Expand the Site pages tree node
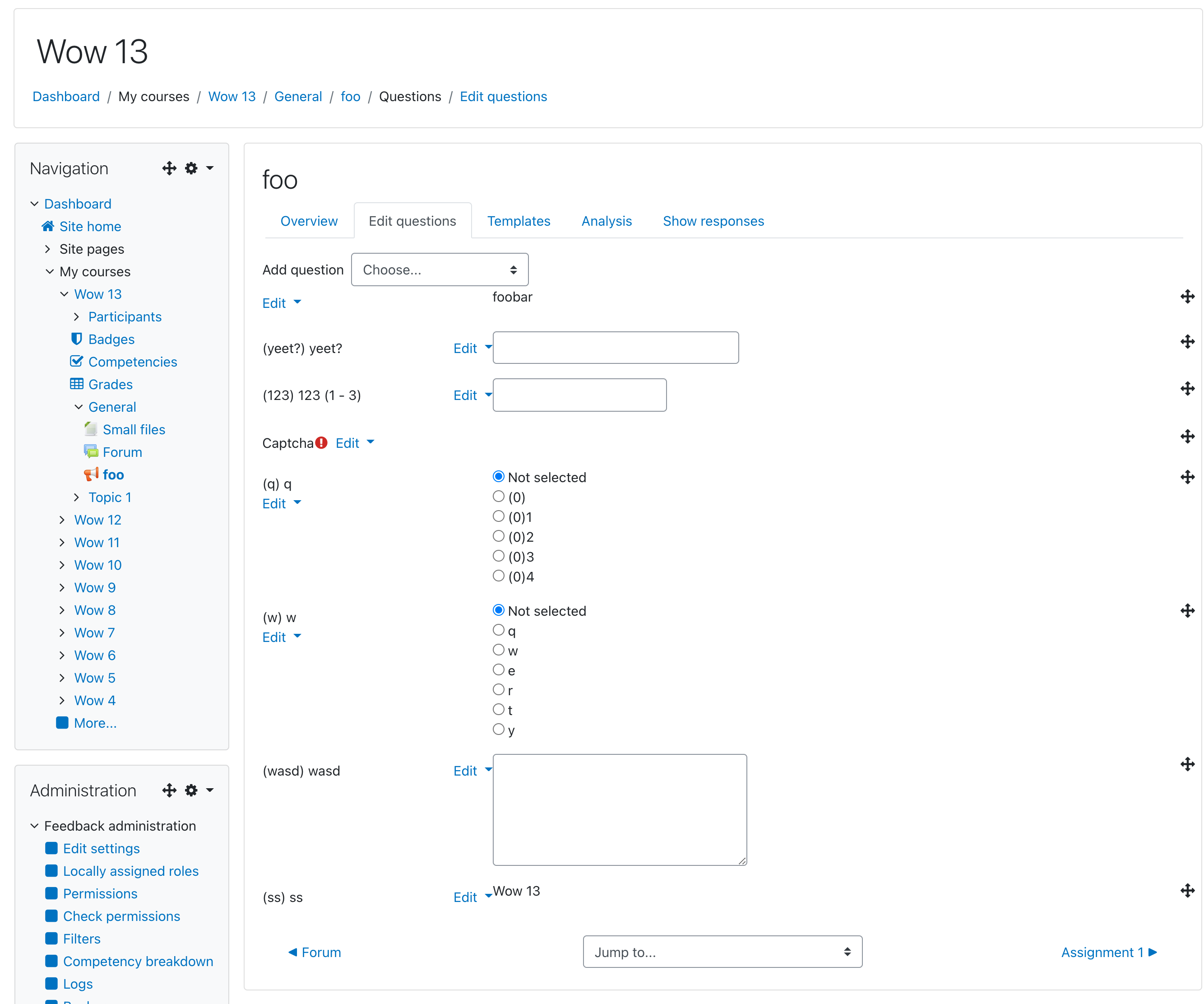Image resolution: width=1204 pixels, height=1004 pixels. point(47,249)
